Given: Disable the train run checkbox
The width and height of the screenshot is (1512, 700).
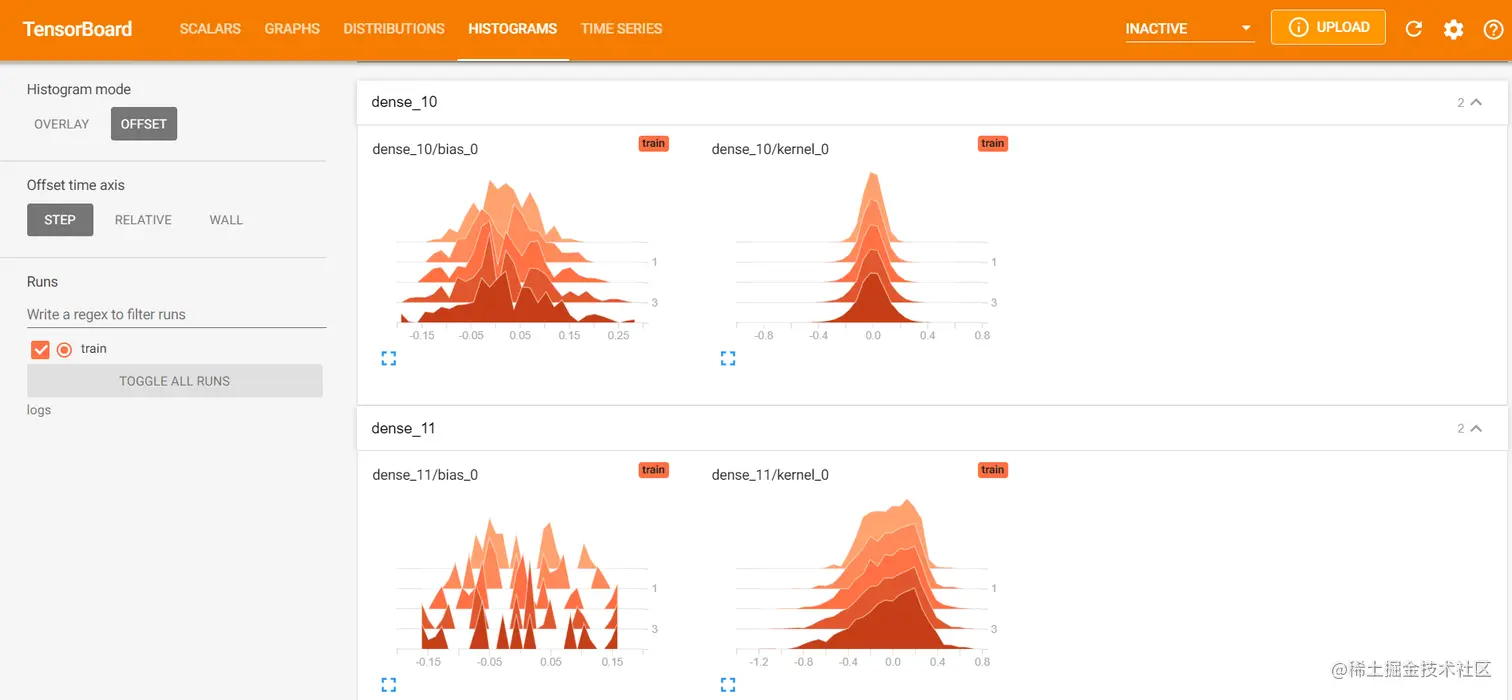Looking at the screenshot, I should [40, 348].
